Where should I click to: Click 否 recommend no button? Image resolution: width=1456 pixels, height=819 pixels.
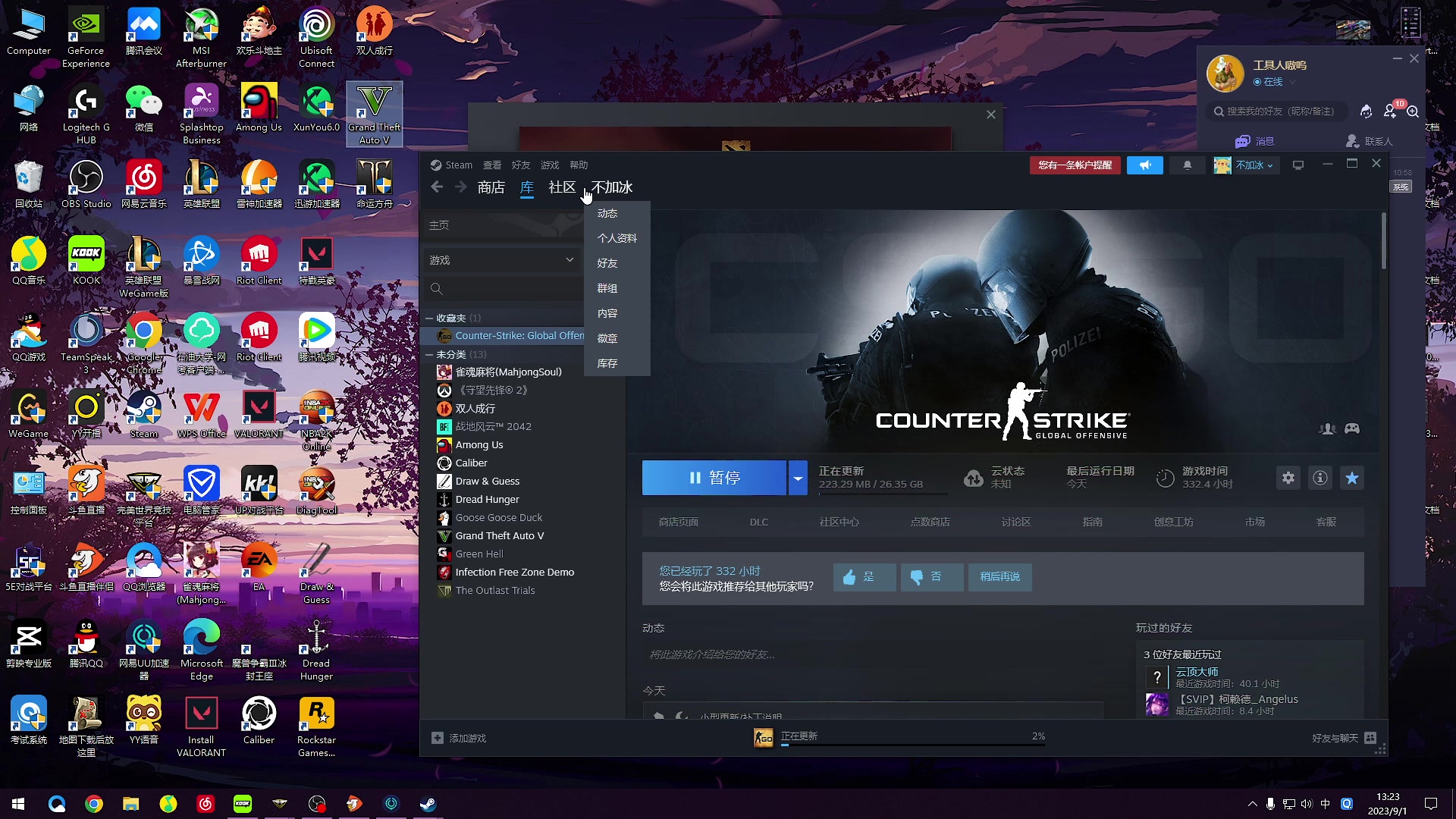(932, 577)
